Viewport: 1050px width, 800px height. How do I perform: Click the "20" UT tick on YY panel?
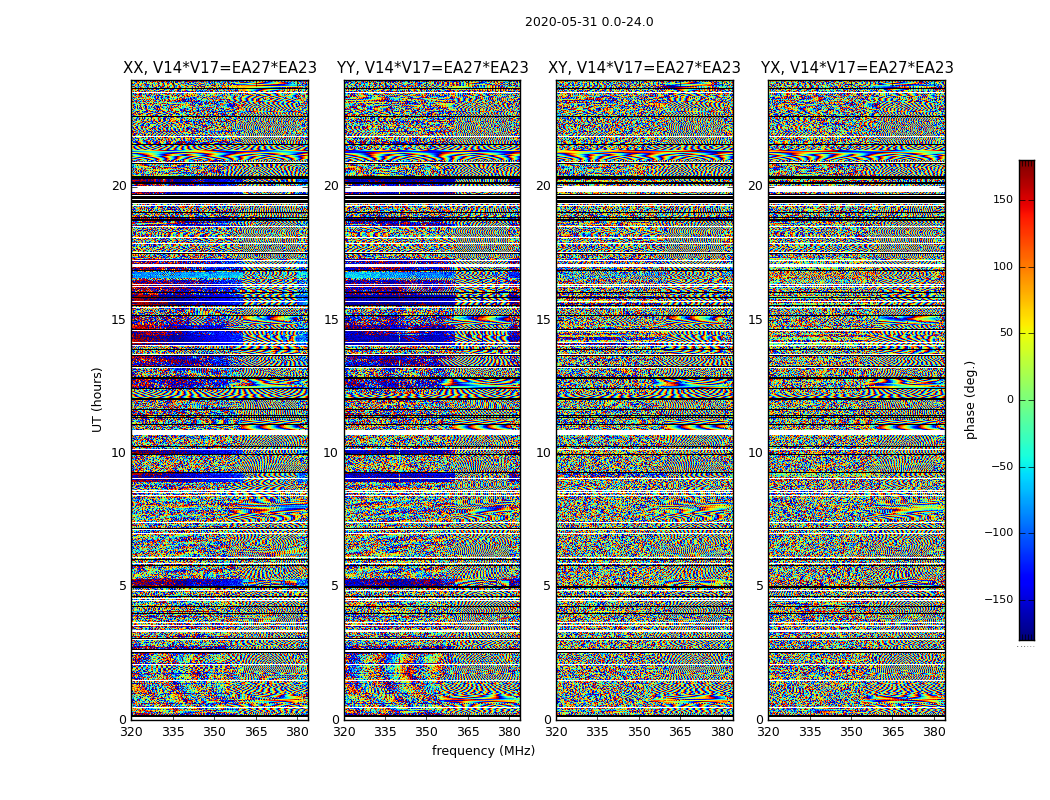pyautogui.click(x=331, y=186)
